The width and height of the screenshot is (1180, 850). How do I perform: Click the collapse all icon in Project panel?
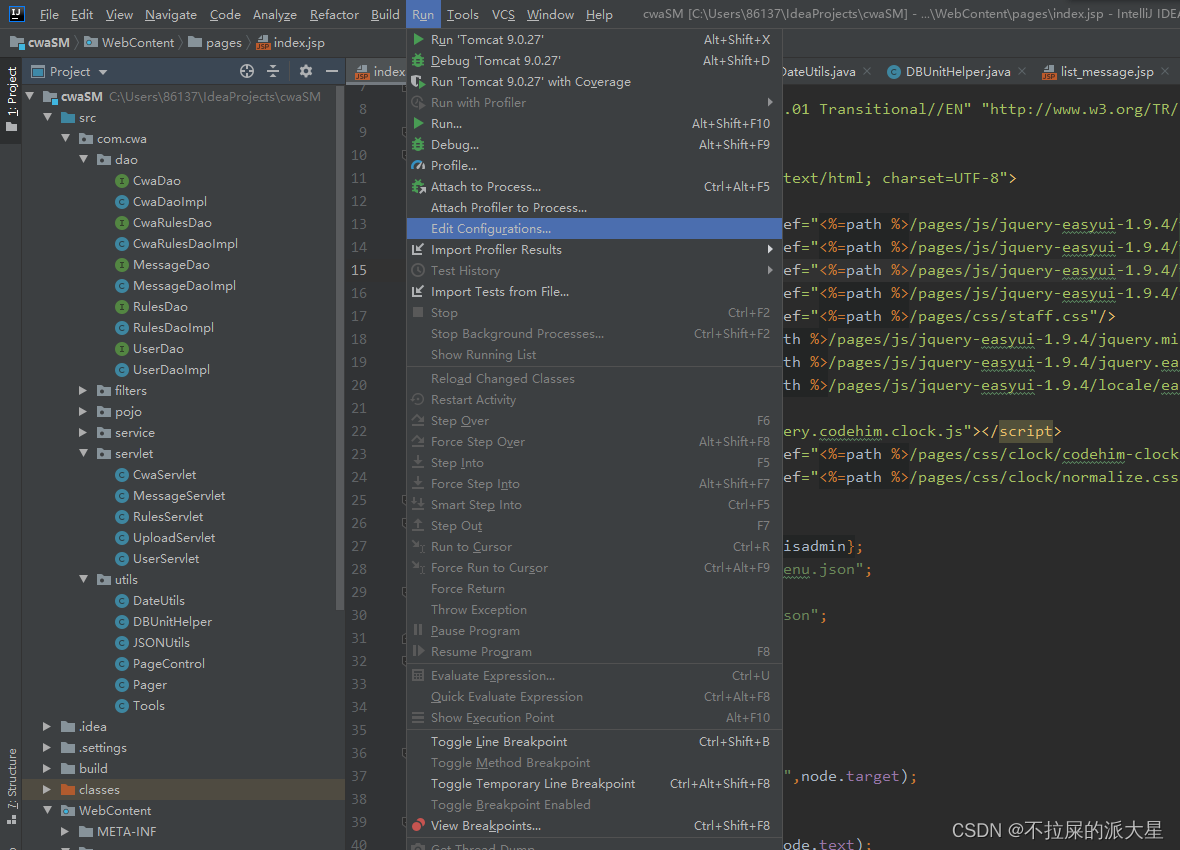point(273,72)
